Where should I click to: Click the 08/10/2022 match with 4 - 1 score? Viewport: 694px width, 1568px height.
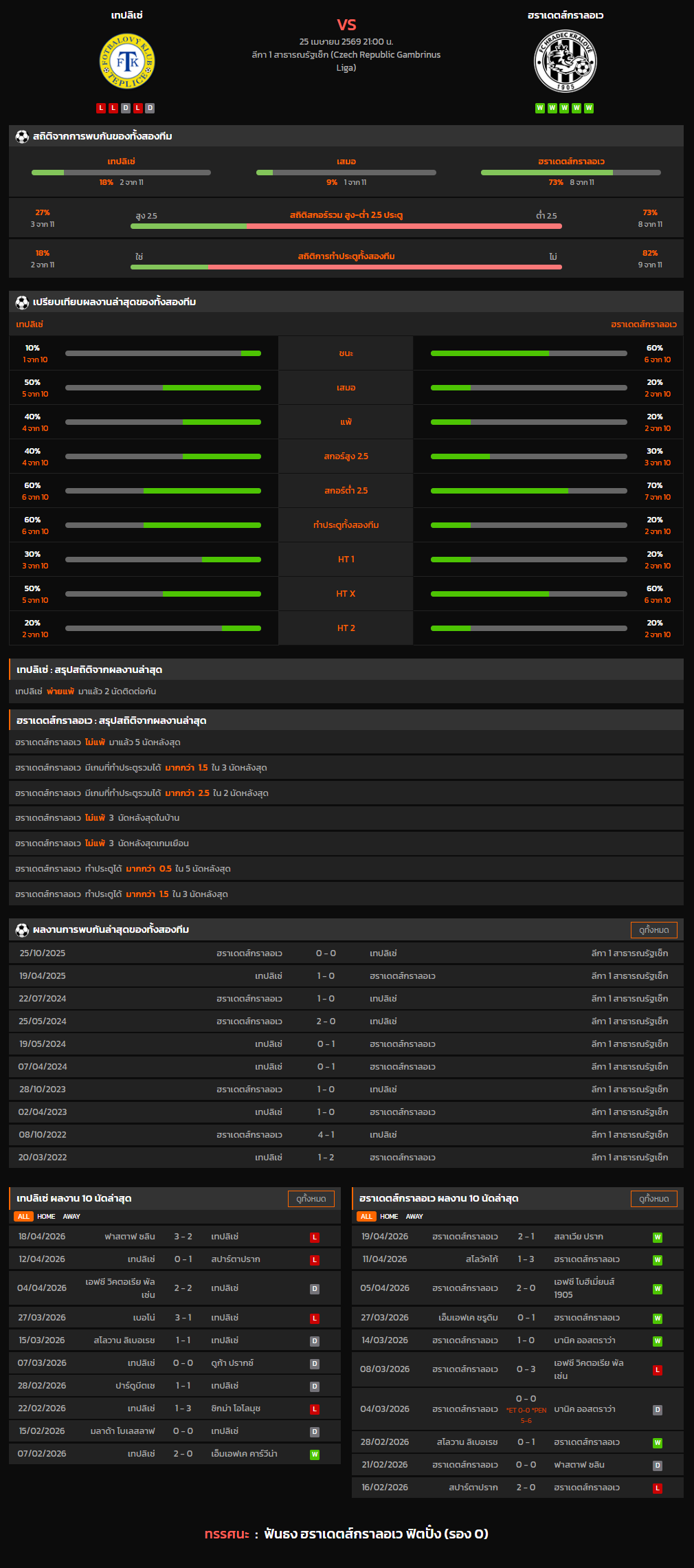point(346,1135)
